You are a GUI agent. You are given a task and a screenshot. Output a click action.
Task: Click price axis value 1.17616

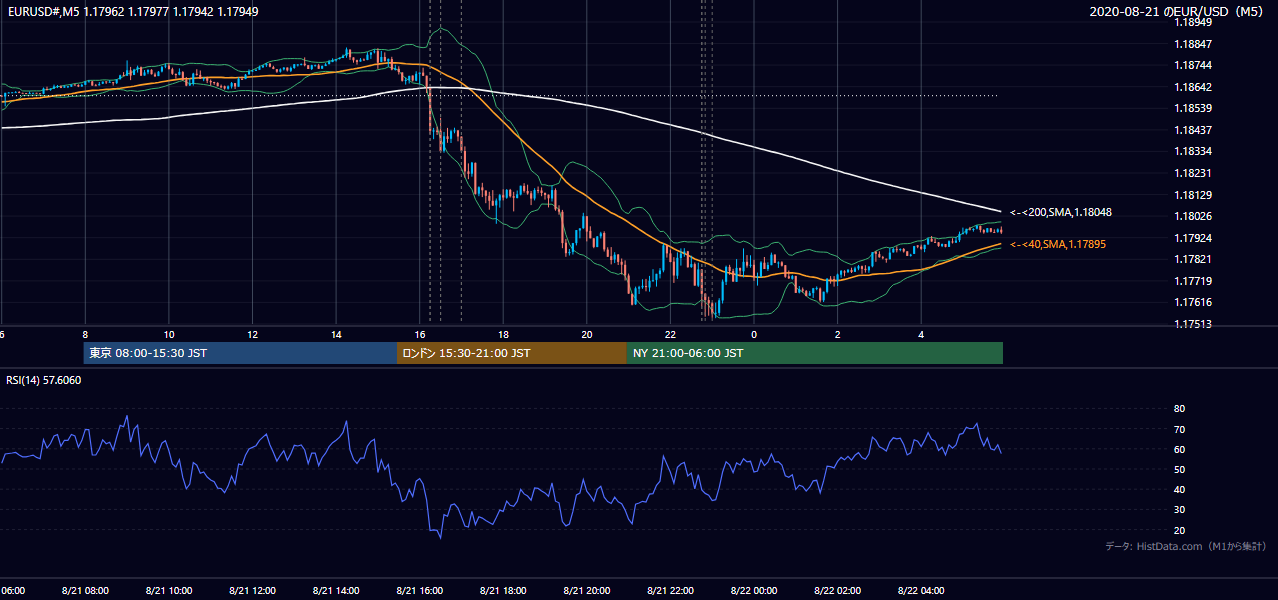(1193, 302)
